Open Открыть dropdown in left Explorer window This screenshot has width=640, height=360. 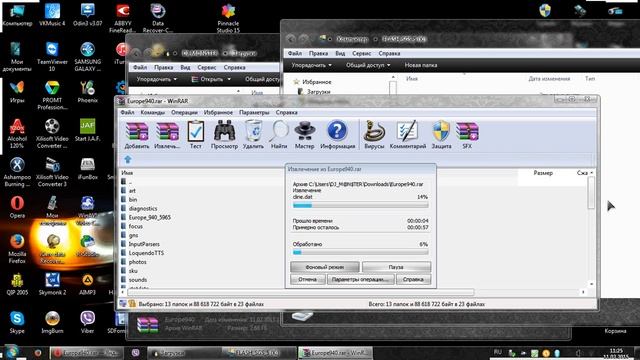coord(211,79)
